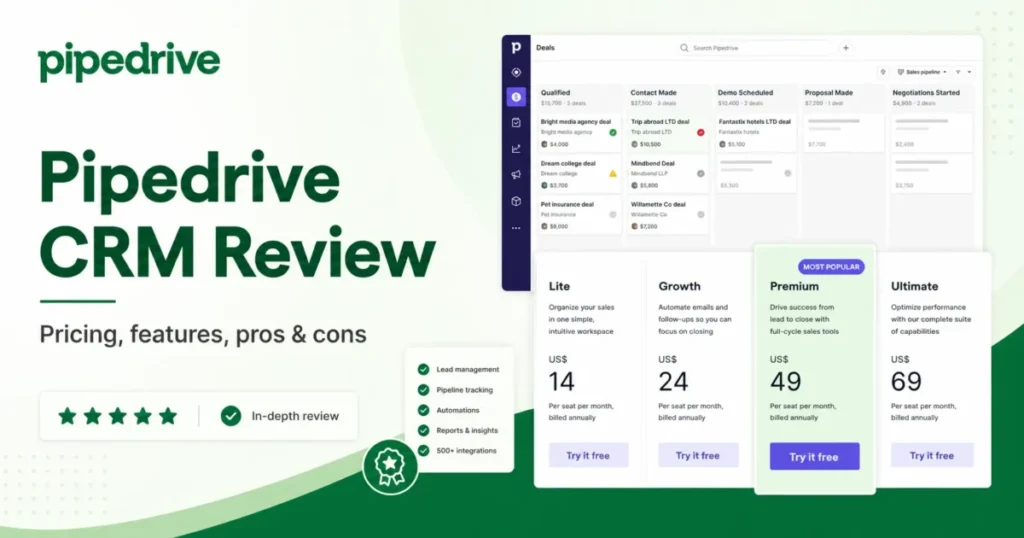Click the Deals page title
Screen dimensions: 1024x538
point(545,48)
